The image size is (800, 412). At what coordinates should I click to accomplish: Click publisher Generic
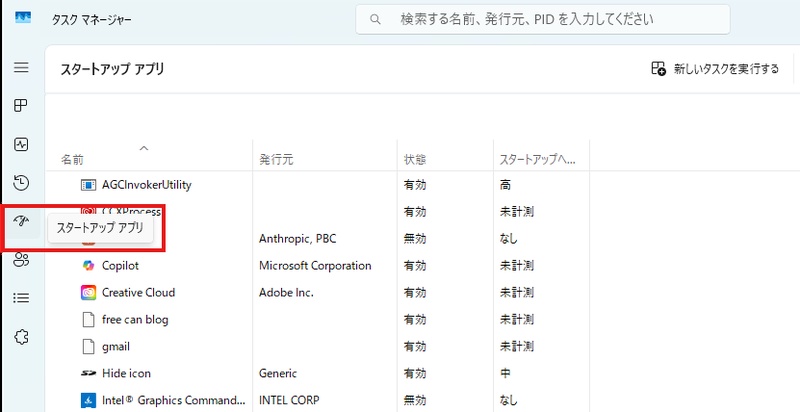point(278,374)
